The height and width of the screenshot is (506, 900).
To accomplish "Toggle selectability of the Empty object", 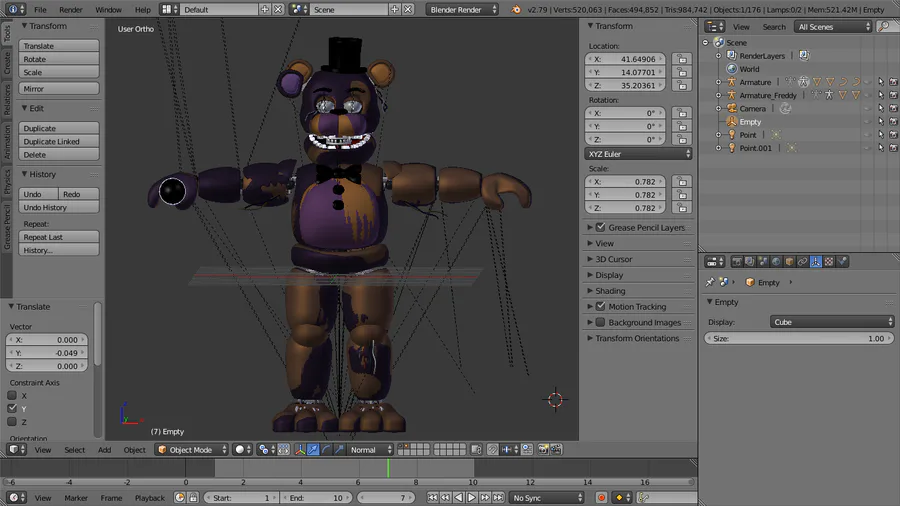I will pos(881,122).
